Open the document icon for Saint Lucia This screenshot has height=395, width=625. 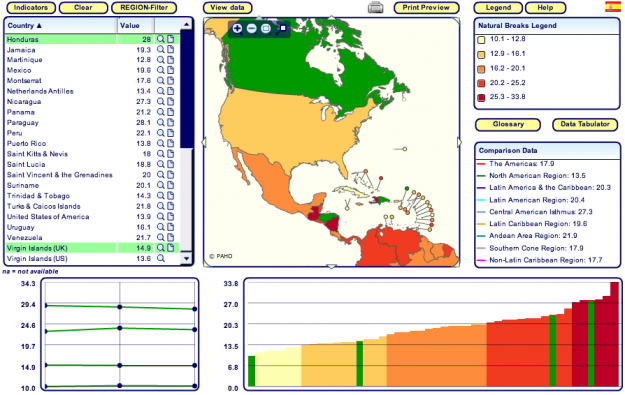click(171, 164)
